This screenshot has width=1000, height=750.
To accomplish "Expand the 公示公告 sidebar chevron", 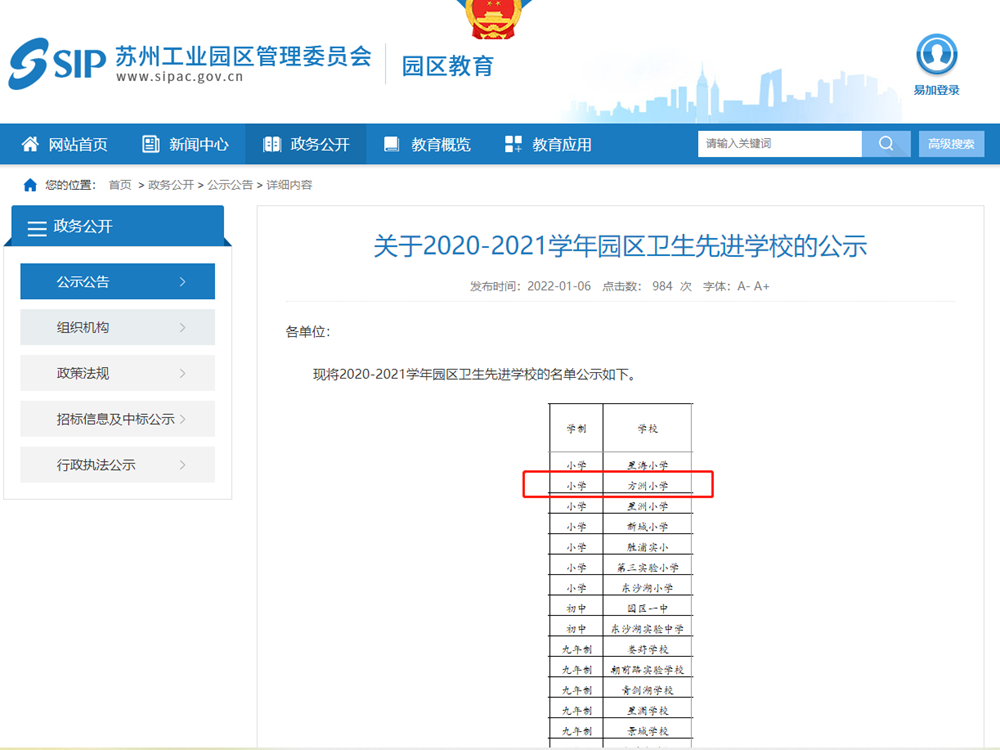I will (182, 282).
